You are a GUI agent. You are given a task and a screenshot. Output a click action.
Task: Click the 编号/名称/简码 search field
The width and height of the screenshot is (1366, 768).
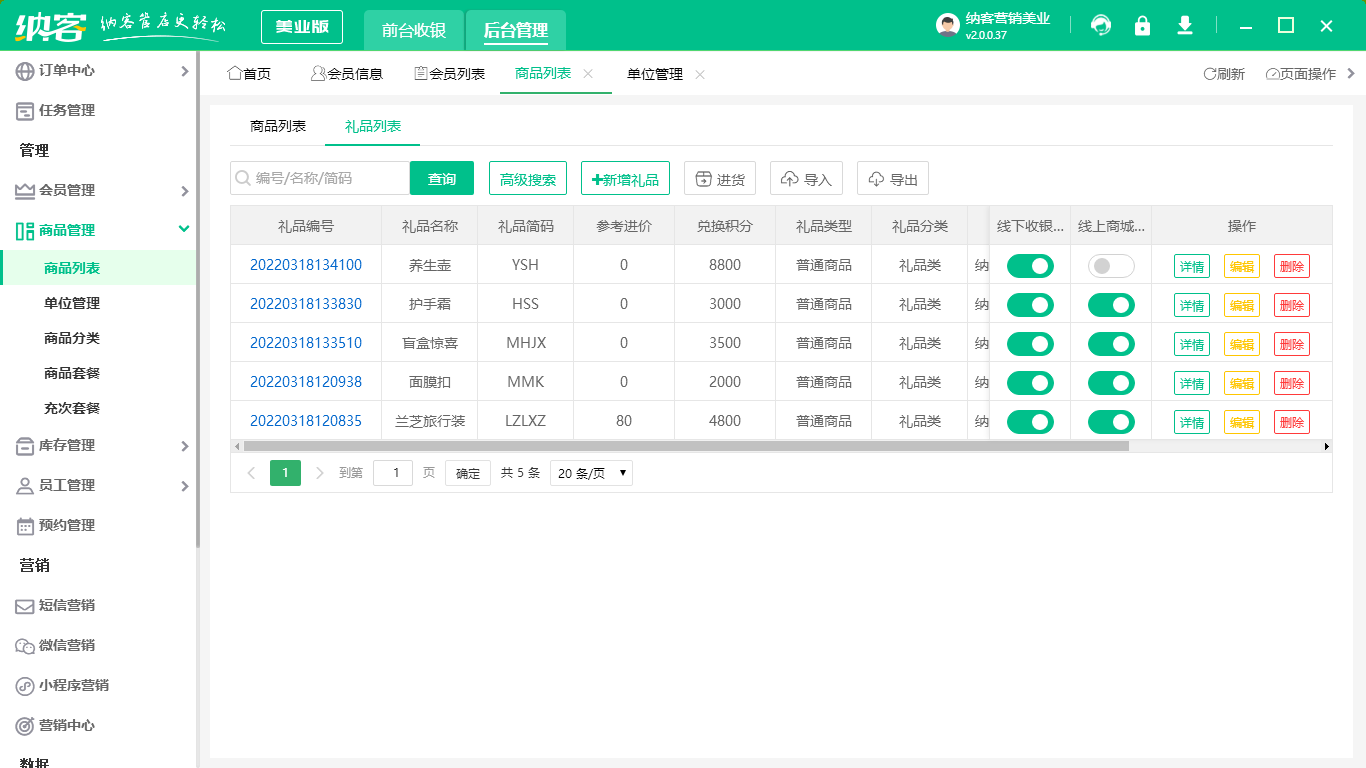click(x=320, y=178)
